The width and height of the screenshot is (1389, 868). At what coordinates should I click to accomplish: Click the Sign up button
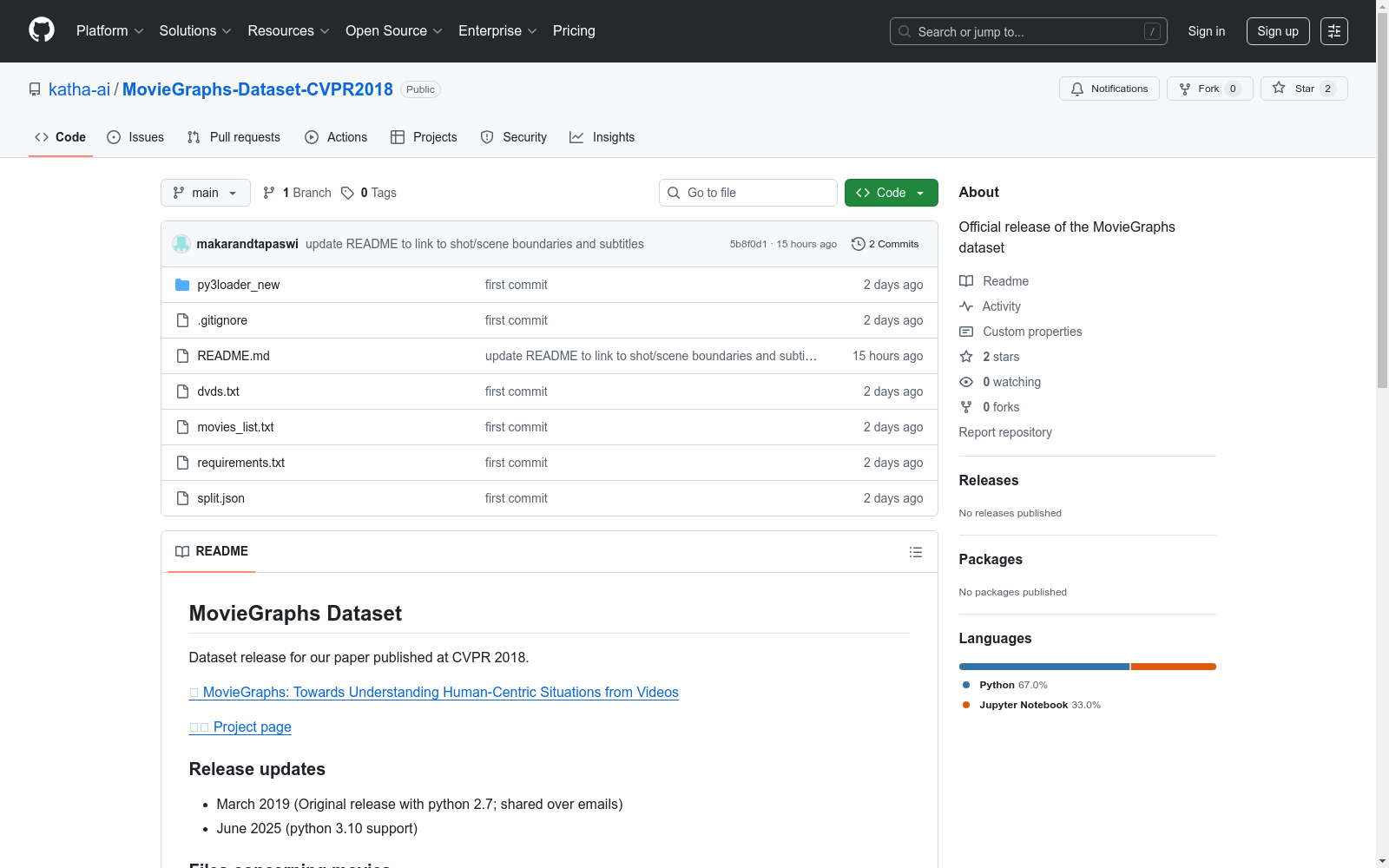coord(1278,31)
